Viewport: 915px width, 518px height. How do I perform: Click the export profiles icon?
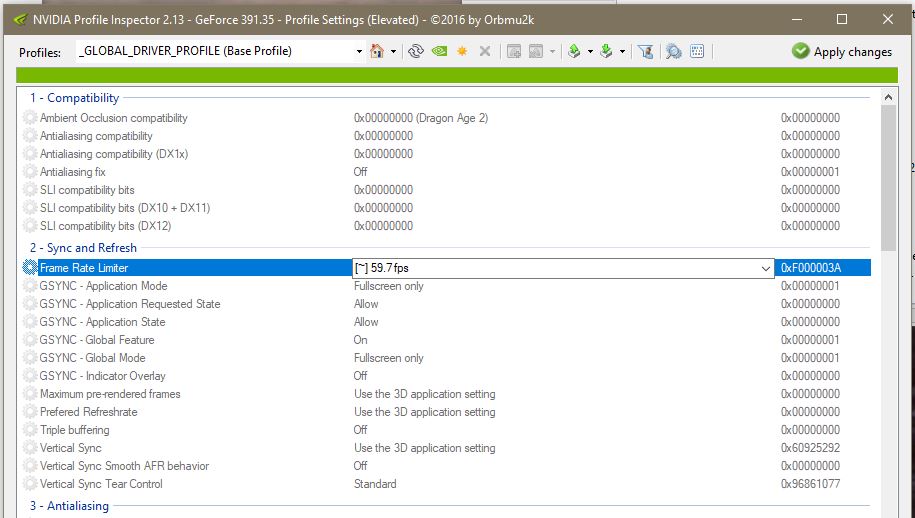coord(574,51)
